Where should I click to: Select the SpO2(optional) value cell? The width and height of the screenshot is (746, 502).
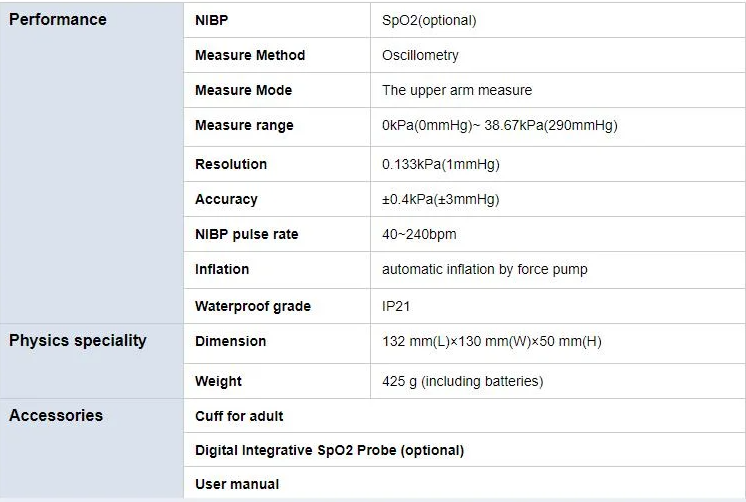coord(429,20)
